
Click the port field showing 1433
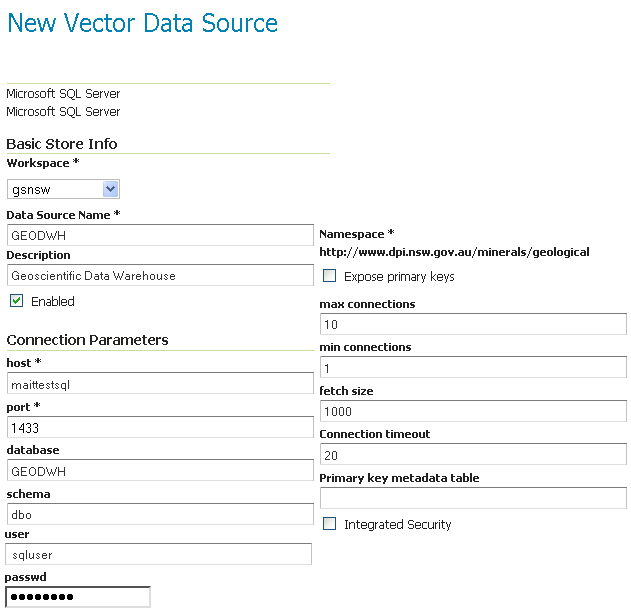coord(160,427)
